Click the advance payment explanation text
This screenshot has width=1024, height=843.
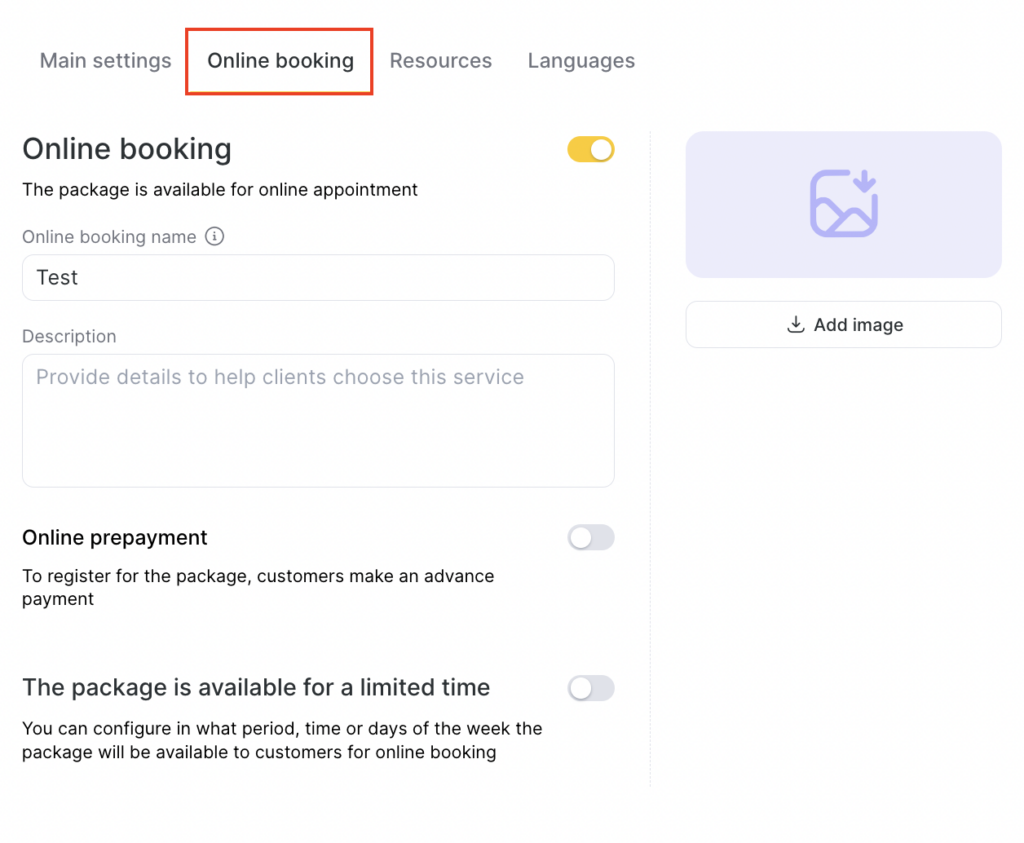click(258, 588)
